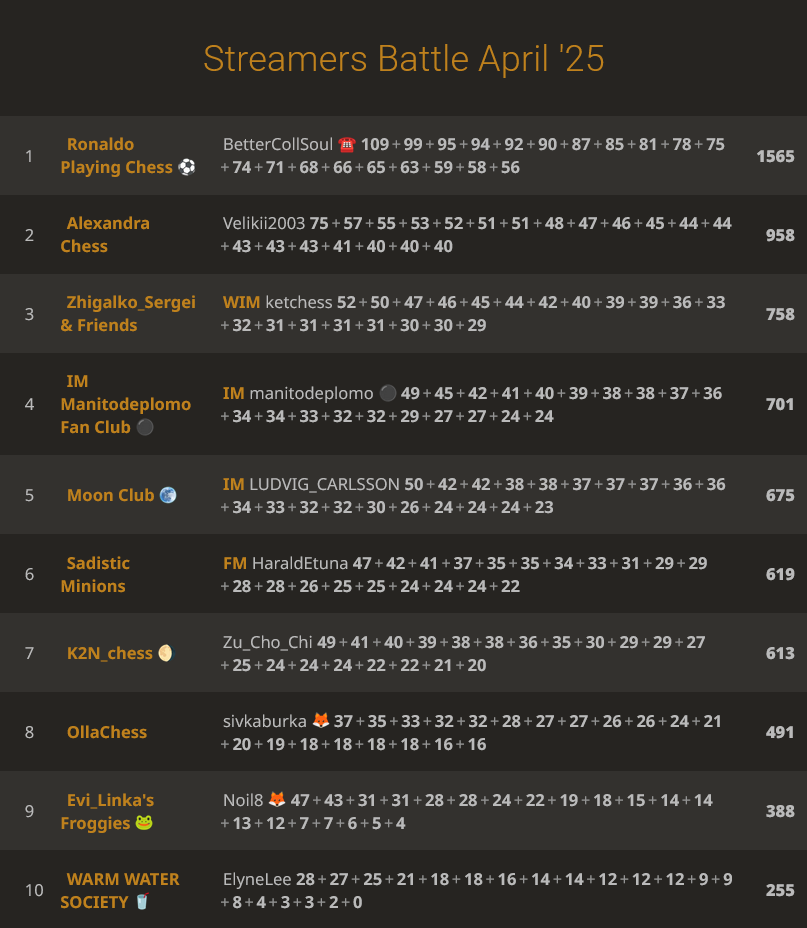
Task: Open the Sadistic Minions team
Action: (96, 575)
